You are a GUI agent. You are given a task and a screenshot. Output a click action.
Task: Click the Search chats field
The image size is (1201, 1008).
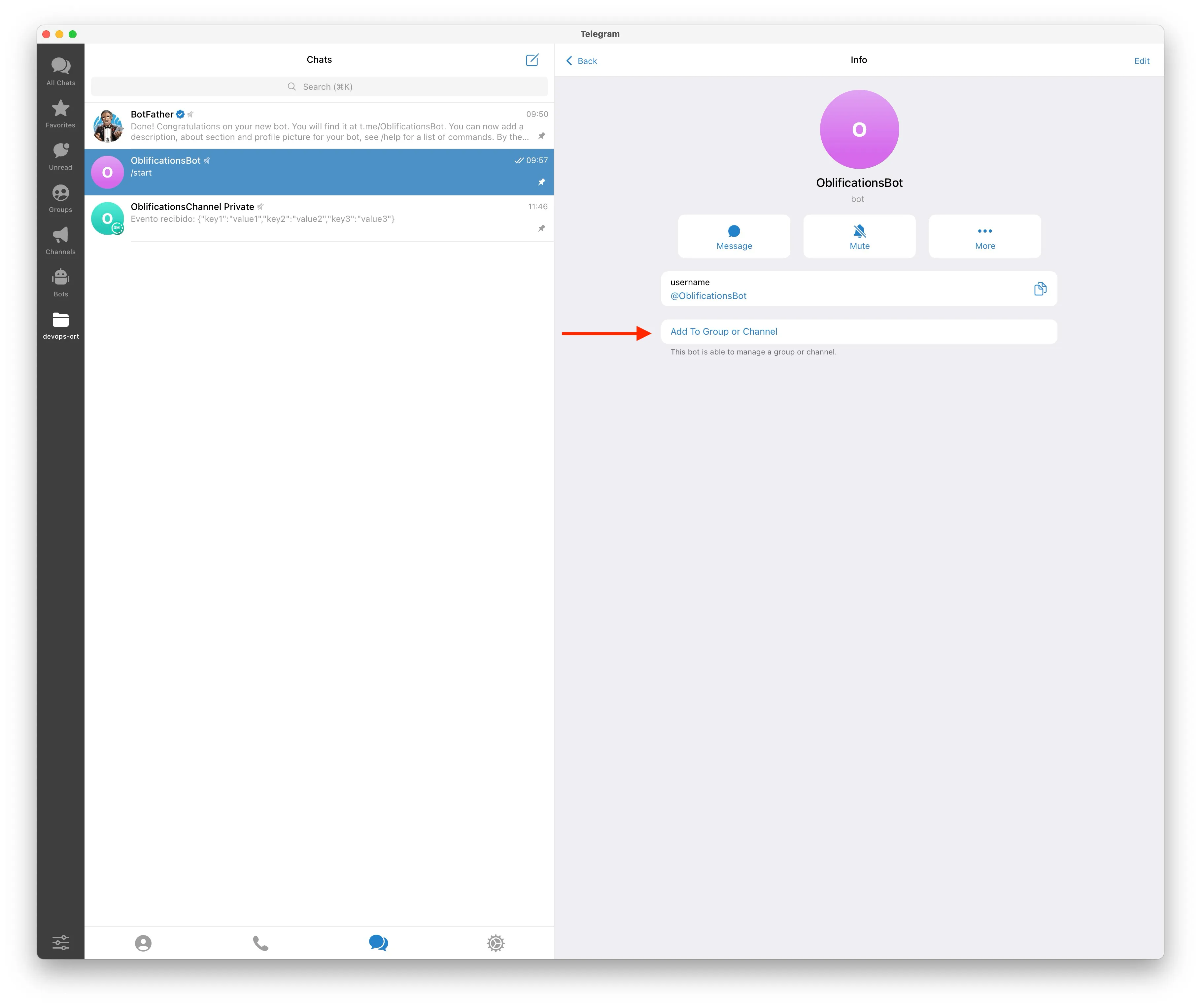pos(319,86)
